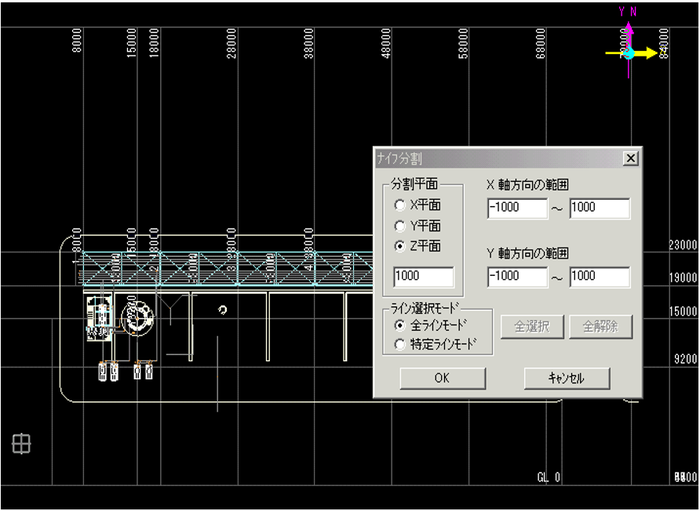Choose the Y平面 radio button
This screenshot has width=700, height=511.
click(x=401, y=225)
